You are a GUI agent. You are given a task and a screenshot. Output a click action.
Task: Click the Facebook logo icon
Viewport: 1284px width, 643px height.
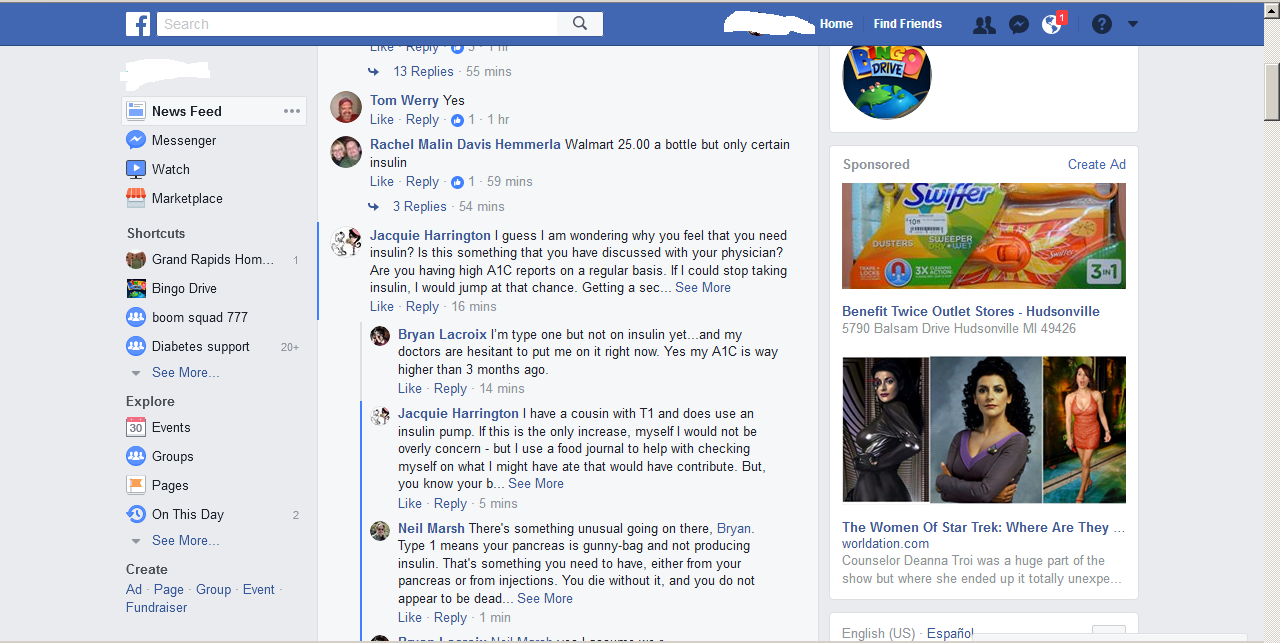138,24
